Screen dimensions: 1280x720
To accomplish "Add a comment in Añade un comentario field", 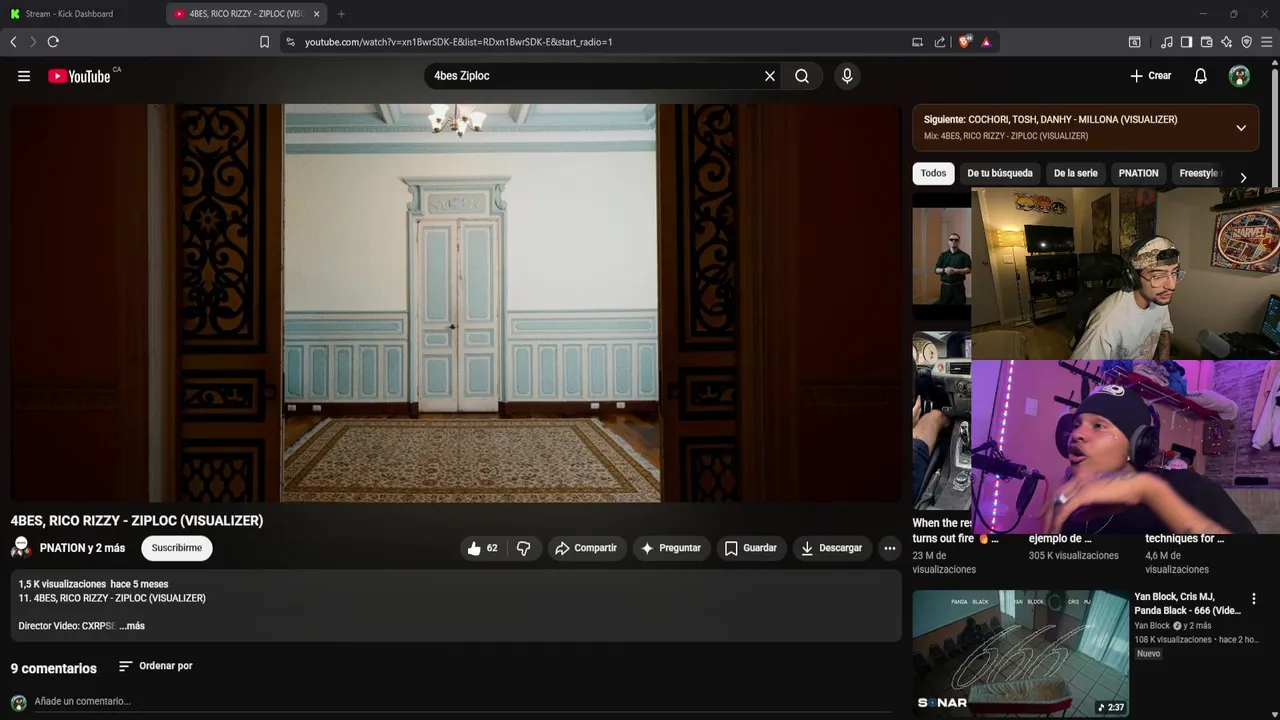I will pos(462,702).
